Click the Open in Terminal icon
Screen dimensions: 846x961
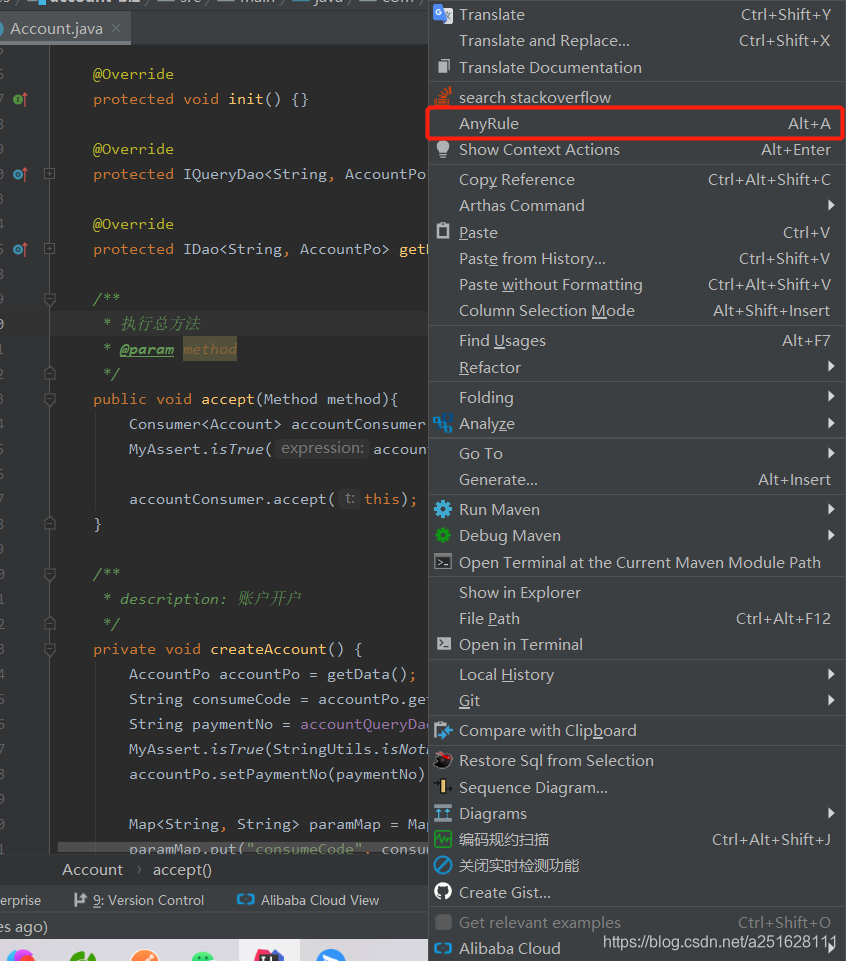pos(443,644)
